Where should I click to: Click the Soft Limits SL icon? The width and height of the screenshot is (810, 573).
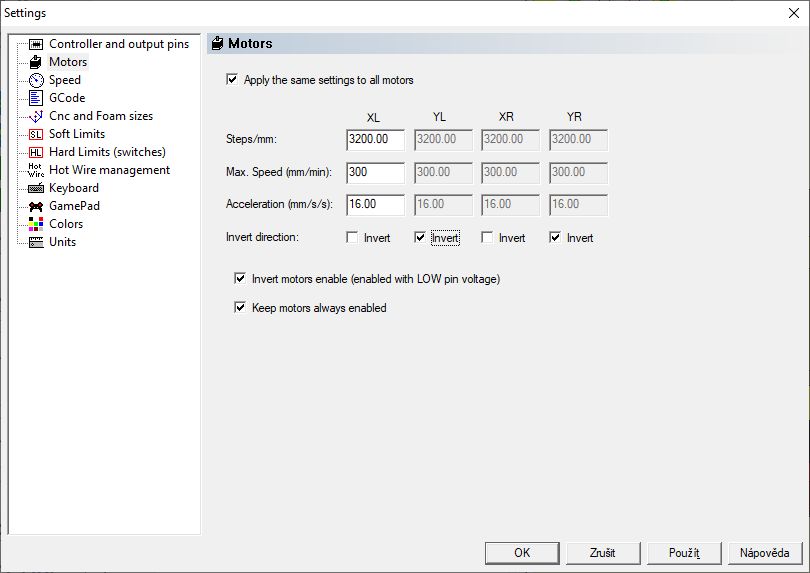[36, 134]
